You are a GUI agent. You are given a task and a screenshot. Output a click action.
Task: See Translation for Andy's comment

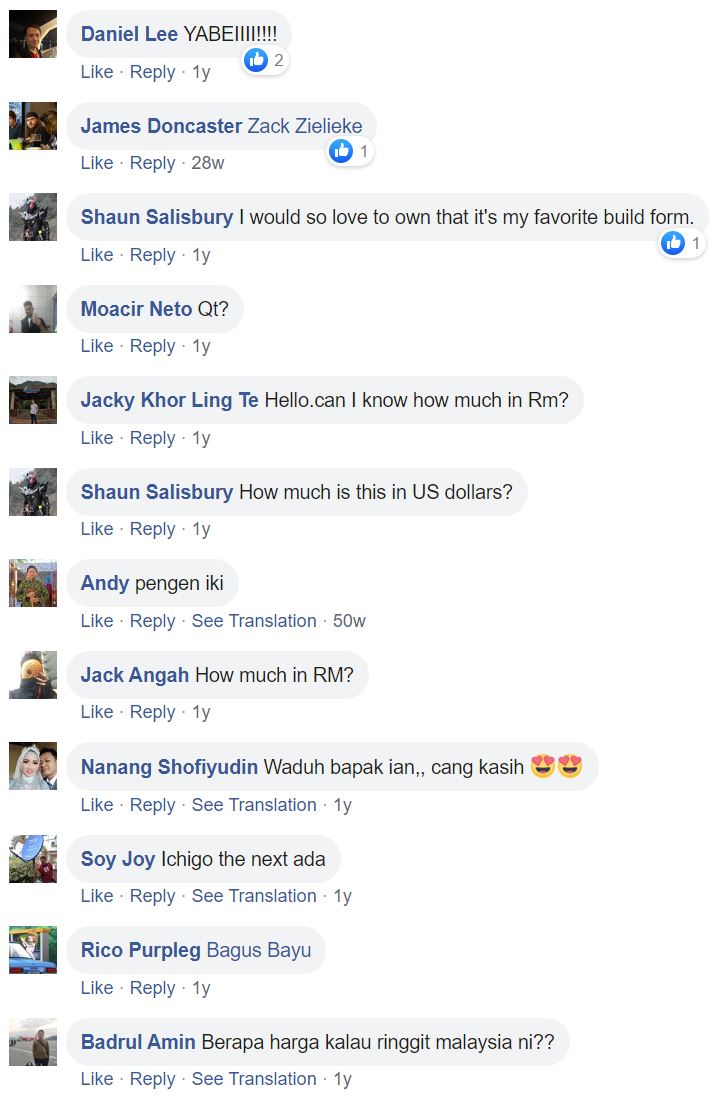pyautogui.click(x=254, y=621)
